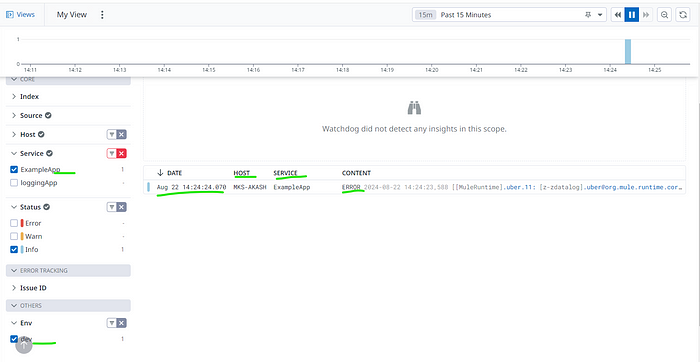Image resolution: width=700 pixels, height=362 pixels.
Task: Click the Source verified check badge
Action: (48, 115)
